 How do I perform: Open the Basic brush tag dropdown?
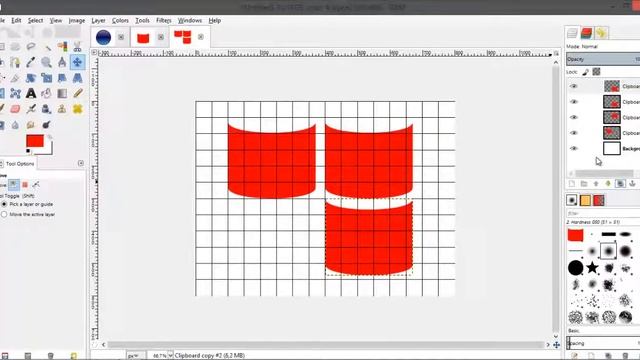coord(603,331)
